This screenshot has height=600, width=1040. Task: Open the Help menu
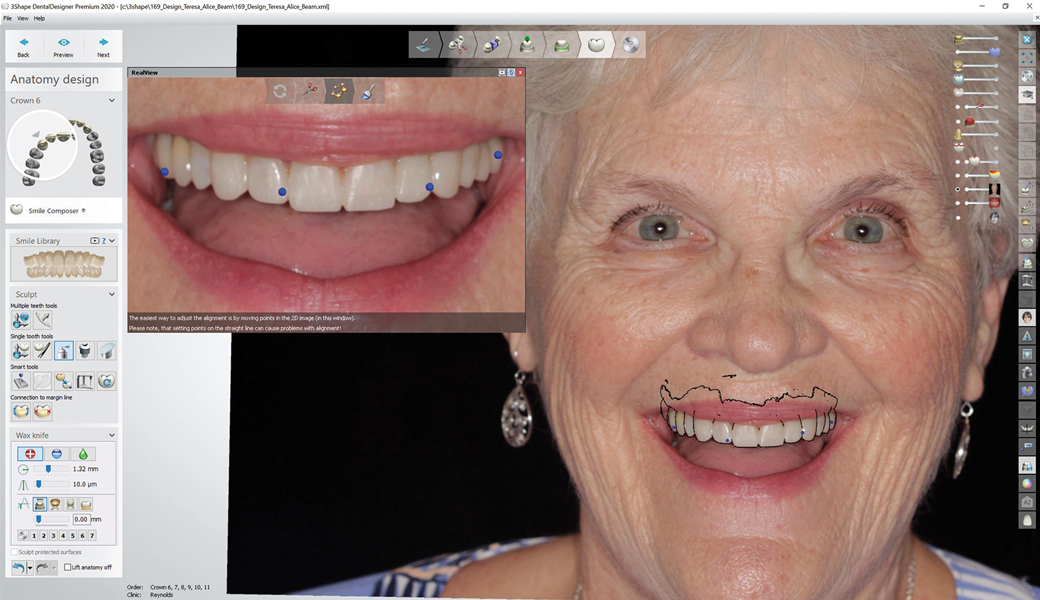tap(39, 18)
